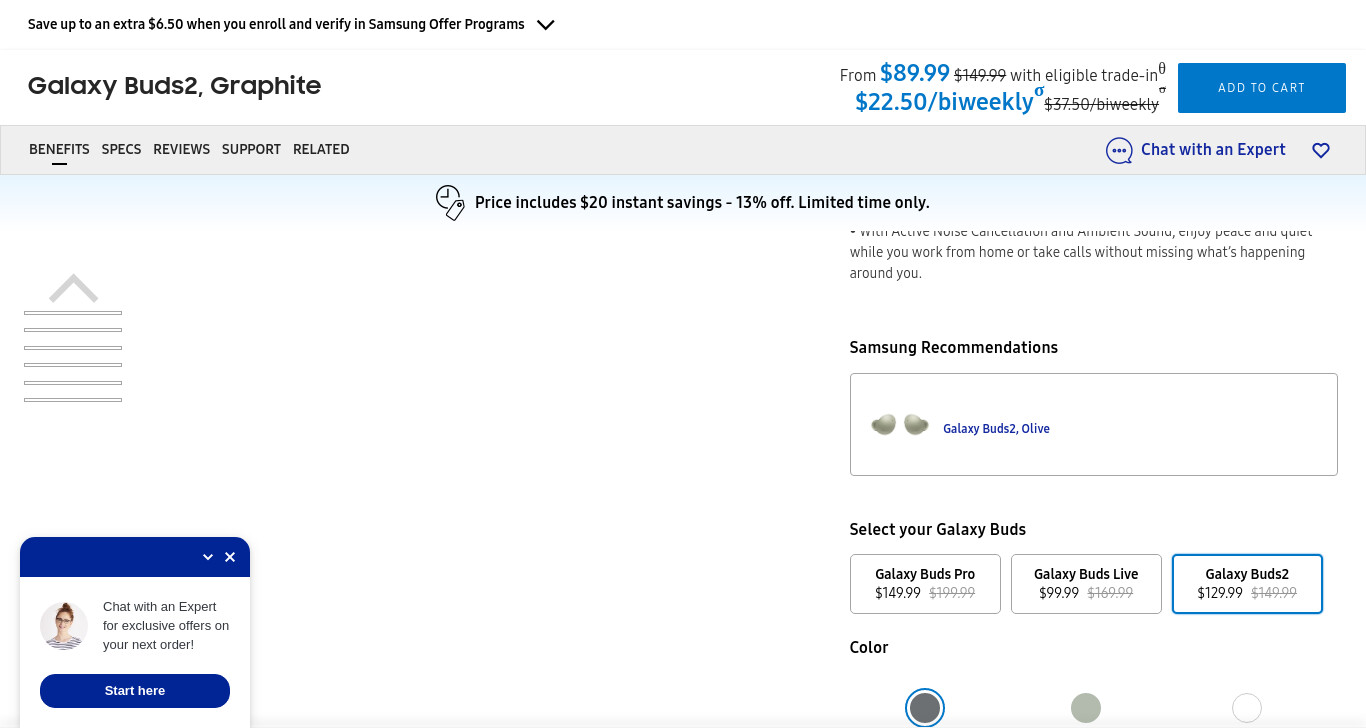The height and width of the screenshot is (728, 1366).
Task: Click the $89.99 trade-in price
Action: pos(915,73)
